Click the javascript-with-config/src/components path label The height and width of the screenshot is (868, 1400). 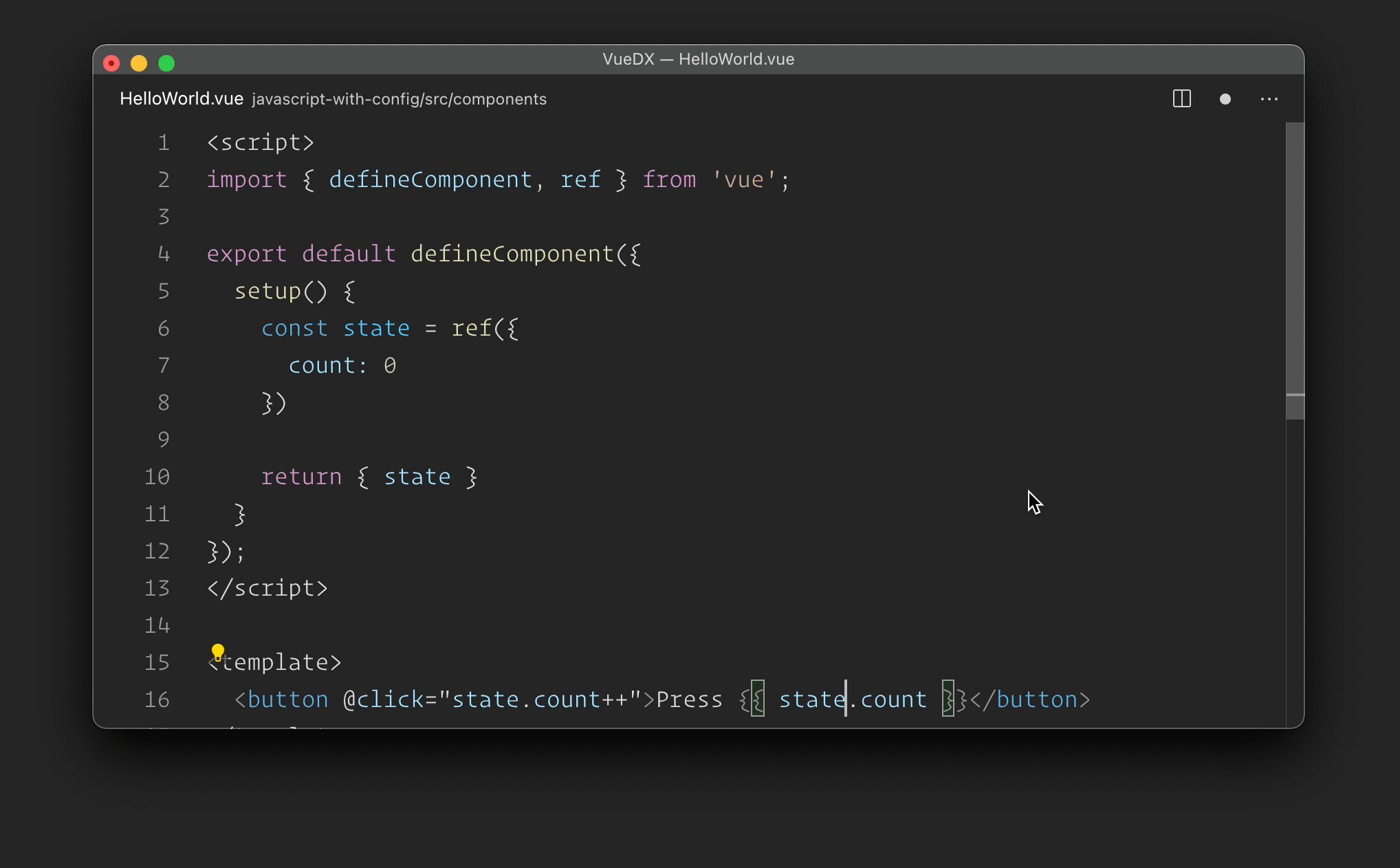coord(399,99)
